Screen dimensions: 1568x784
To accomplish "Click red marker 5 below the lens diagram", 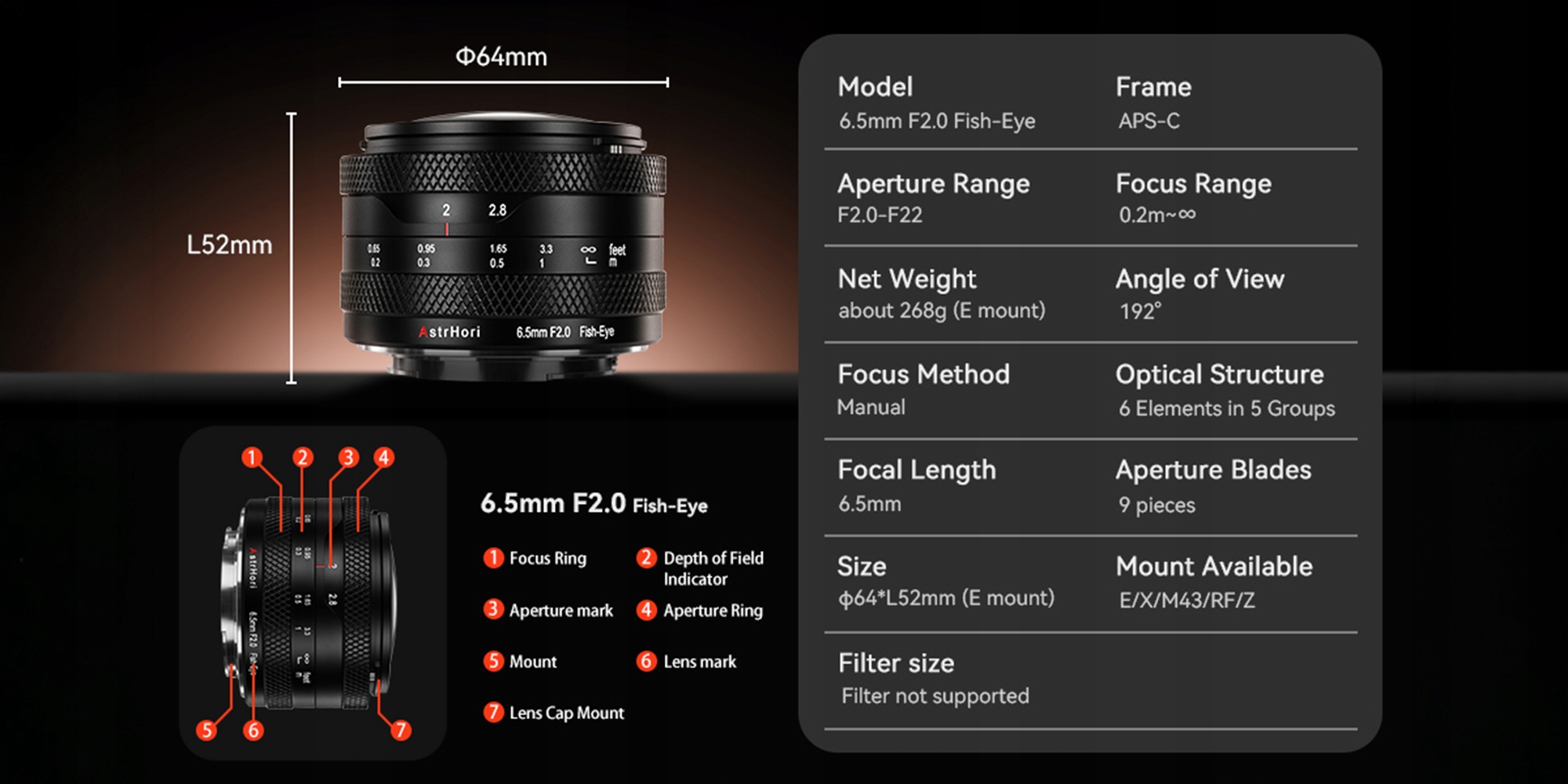I will pos(206,730).
